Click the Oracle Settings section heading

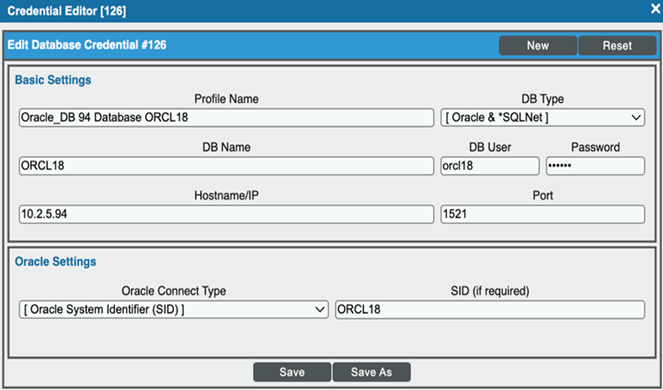point(55,262)
